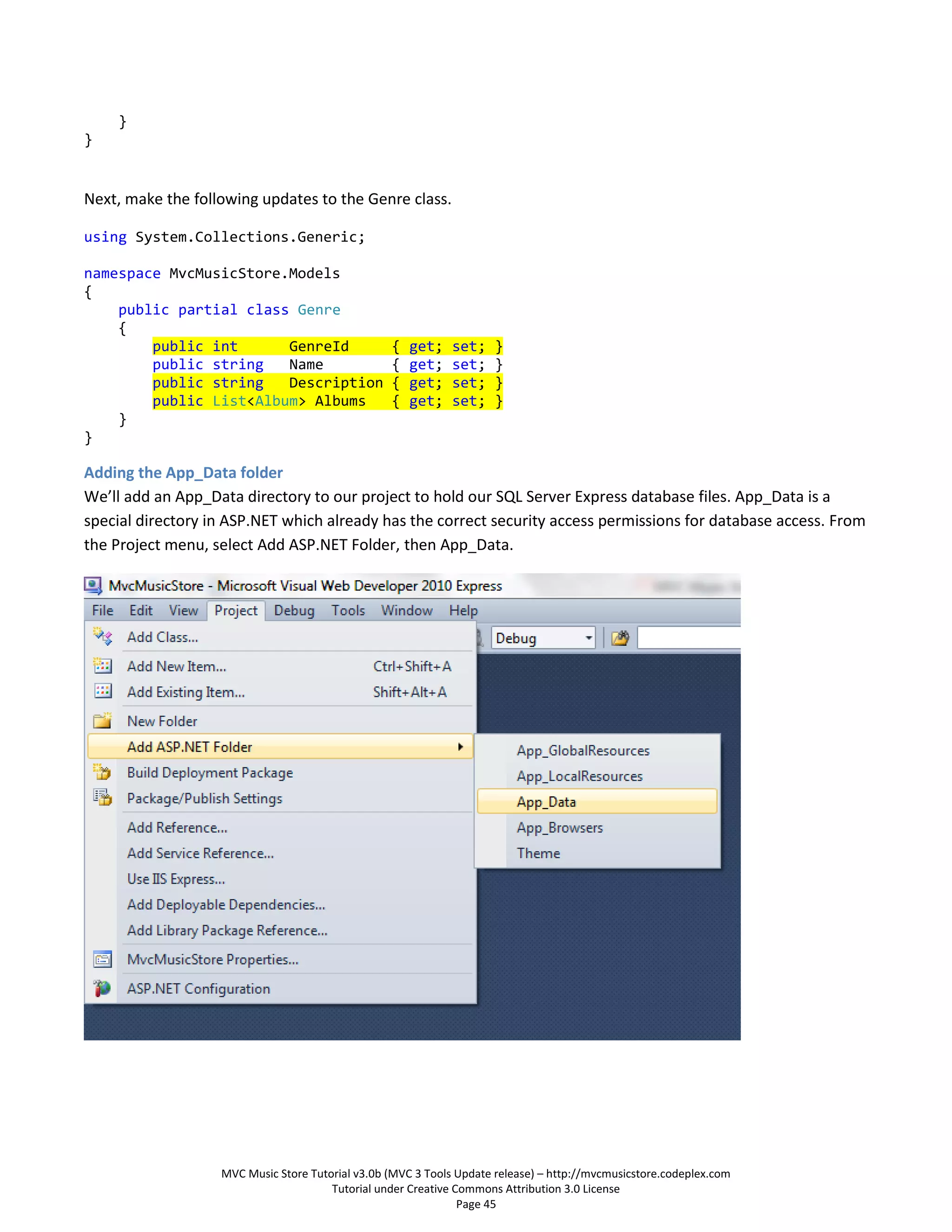Select App_Data from the submenu
The image size is (952, 1232).
click(x=546, y=801)
